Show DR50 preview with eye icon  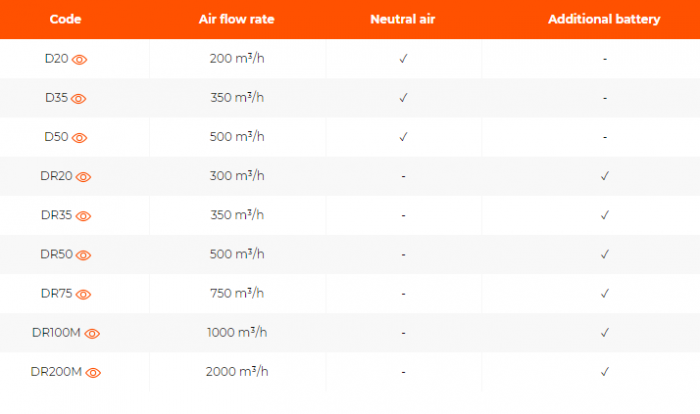click(84, 255)
